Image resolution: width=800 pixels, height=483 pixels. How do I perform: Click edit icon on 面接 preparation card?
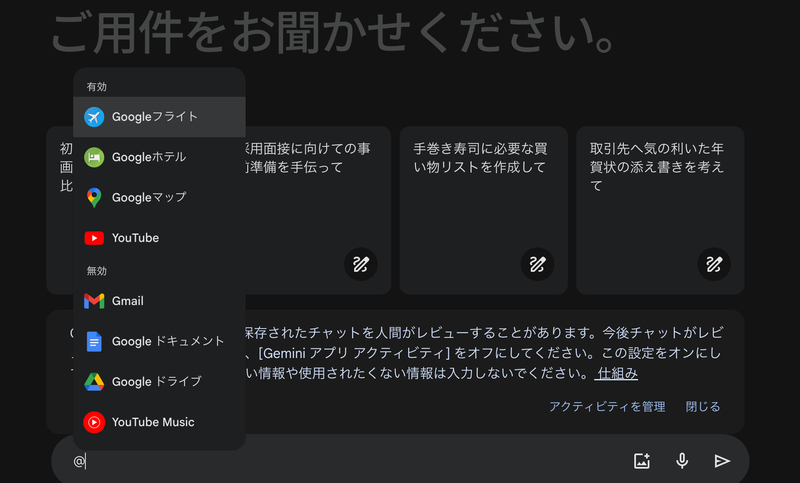pos(361,264)
